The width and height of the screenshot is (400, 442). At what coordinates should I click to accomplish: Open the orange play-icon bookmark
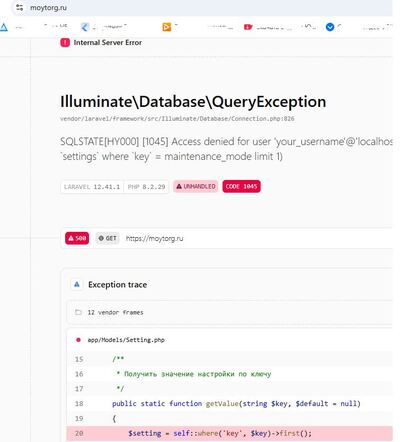(167, 27)
